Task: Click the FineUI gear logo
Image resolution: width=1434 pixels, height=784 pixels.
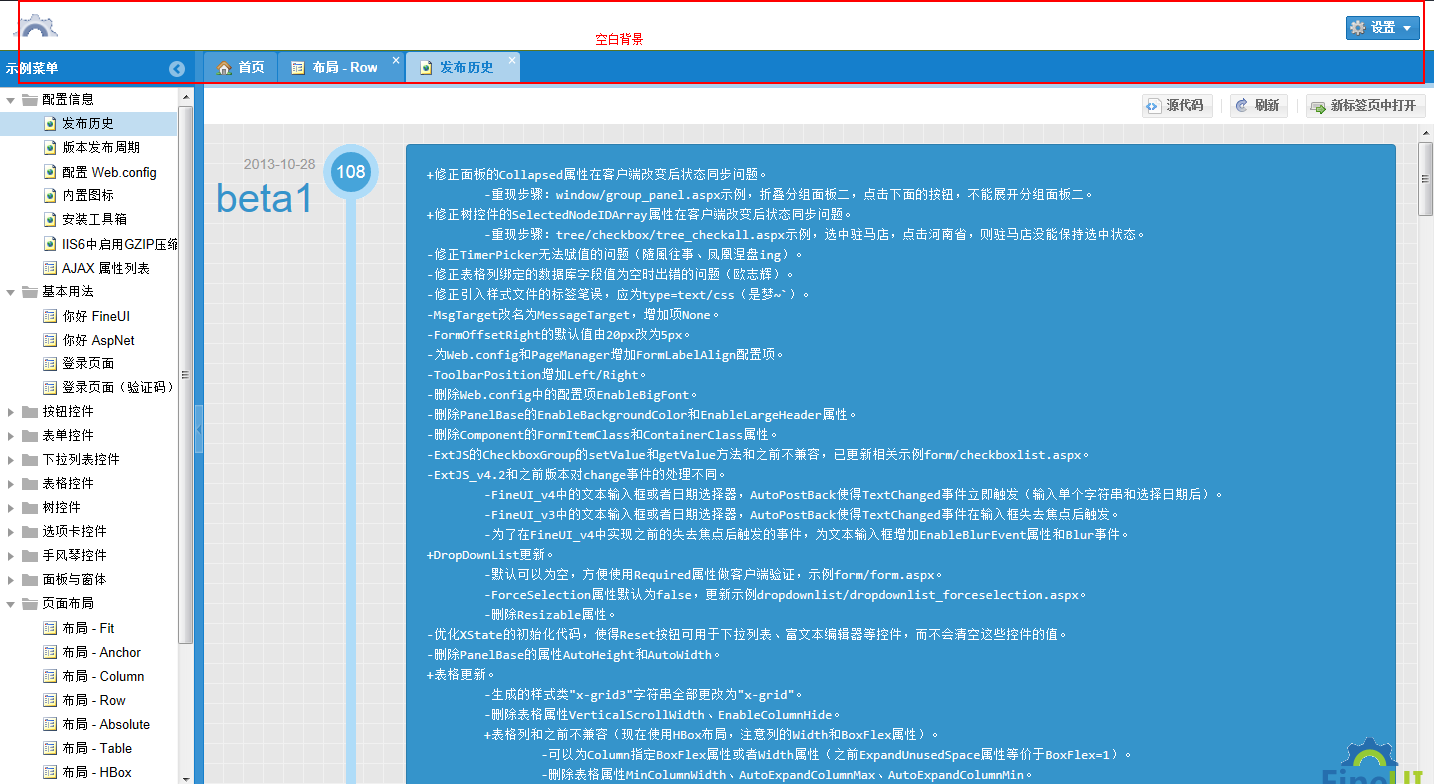Action: (34, 26)
